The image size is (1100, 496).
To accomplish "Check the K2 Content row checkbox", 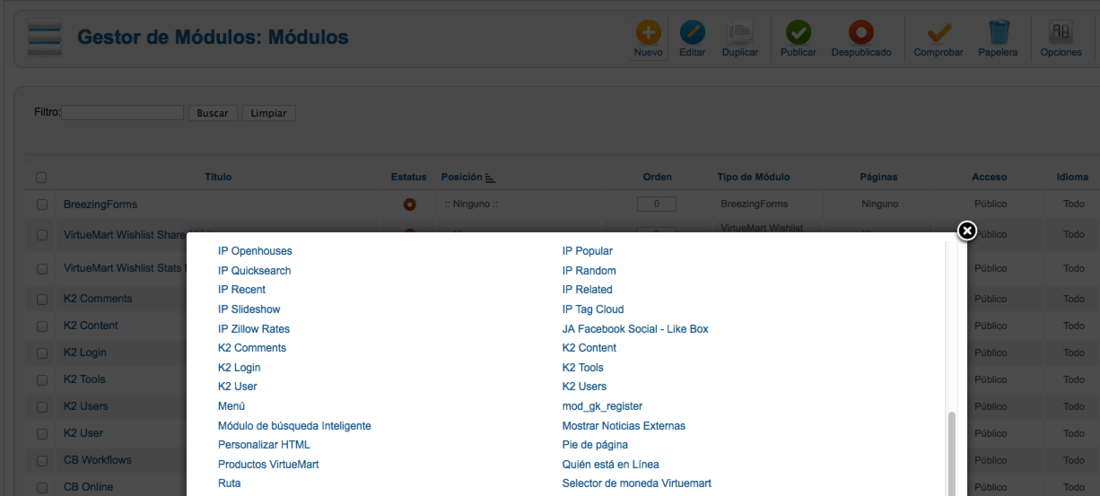I will tap(42, 326).
